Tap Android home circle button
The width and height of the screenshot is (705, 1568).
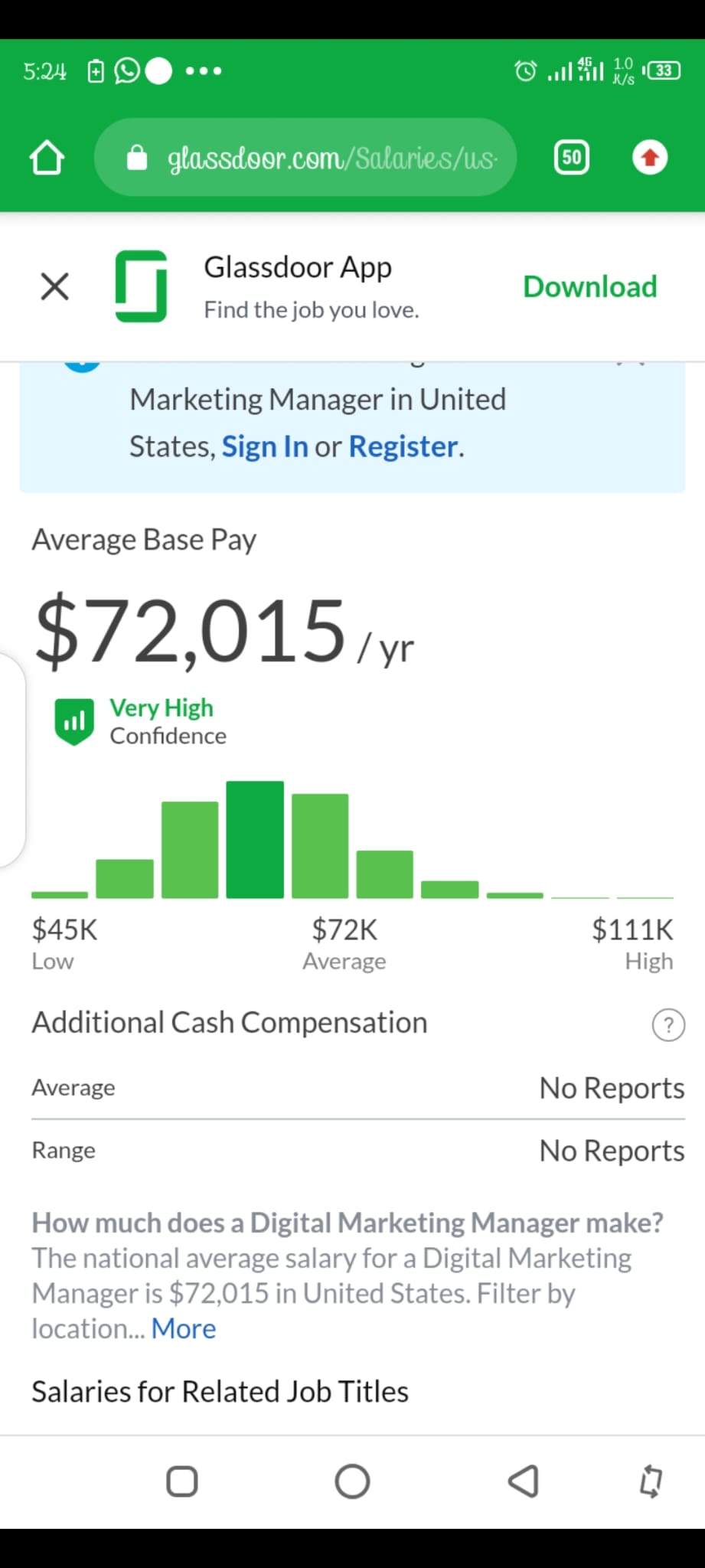(x=352, y=1481)
